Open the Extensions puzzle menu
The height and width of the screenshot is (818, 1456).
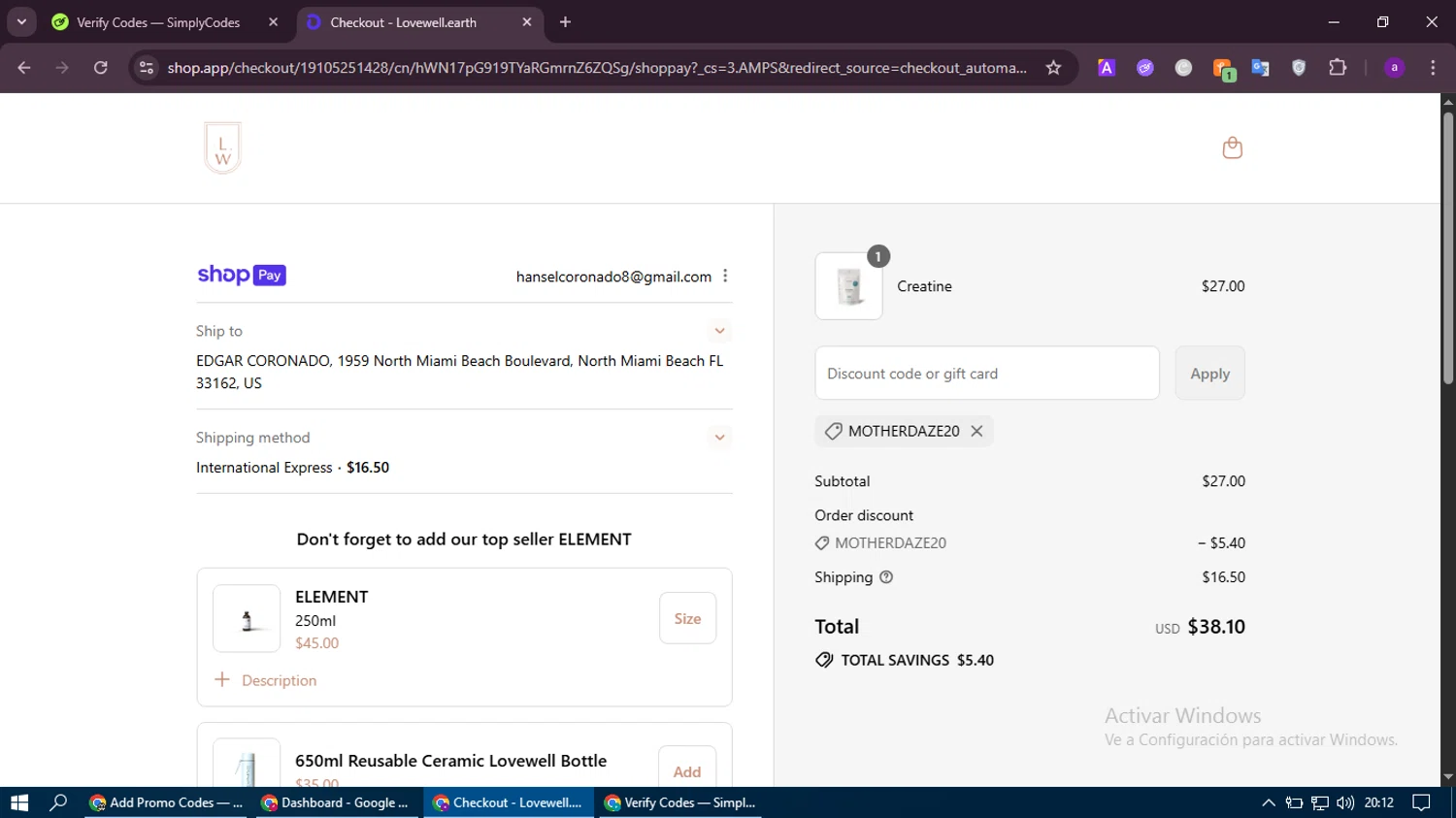1338,68
